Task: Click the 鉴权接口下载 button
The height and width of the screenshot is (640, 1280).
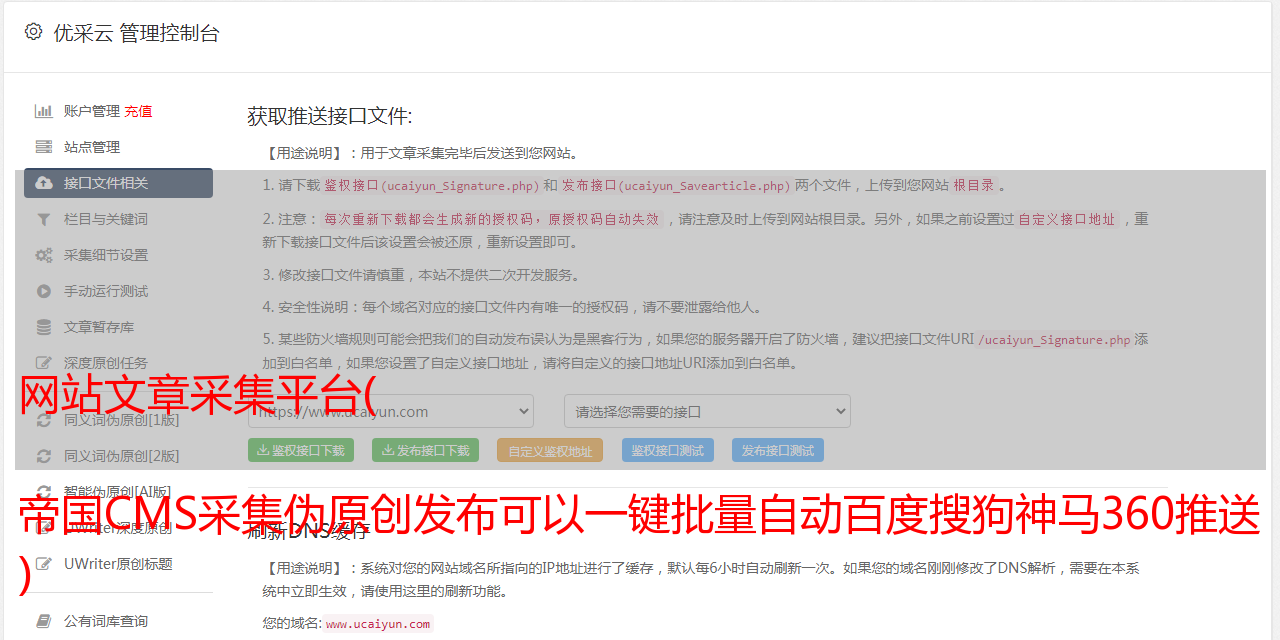Action: point(300,450)
